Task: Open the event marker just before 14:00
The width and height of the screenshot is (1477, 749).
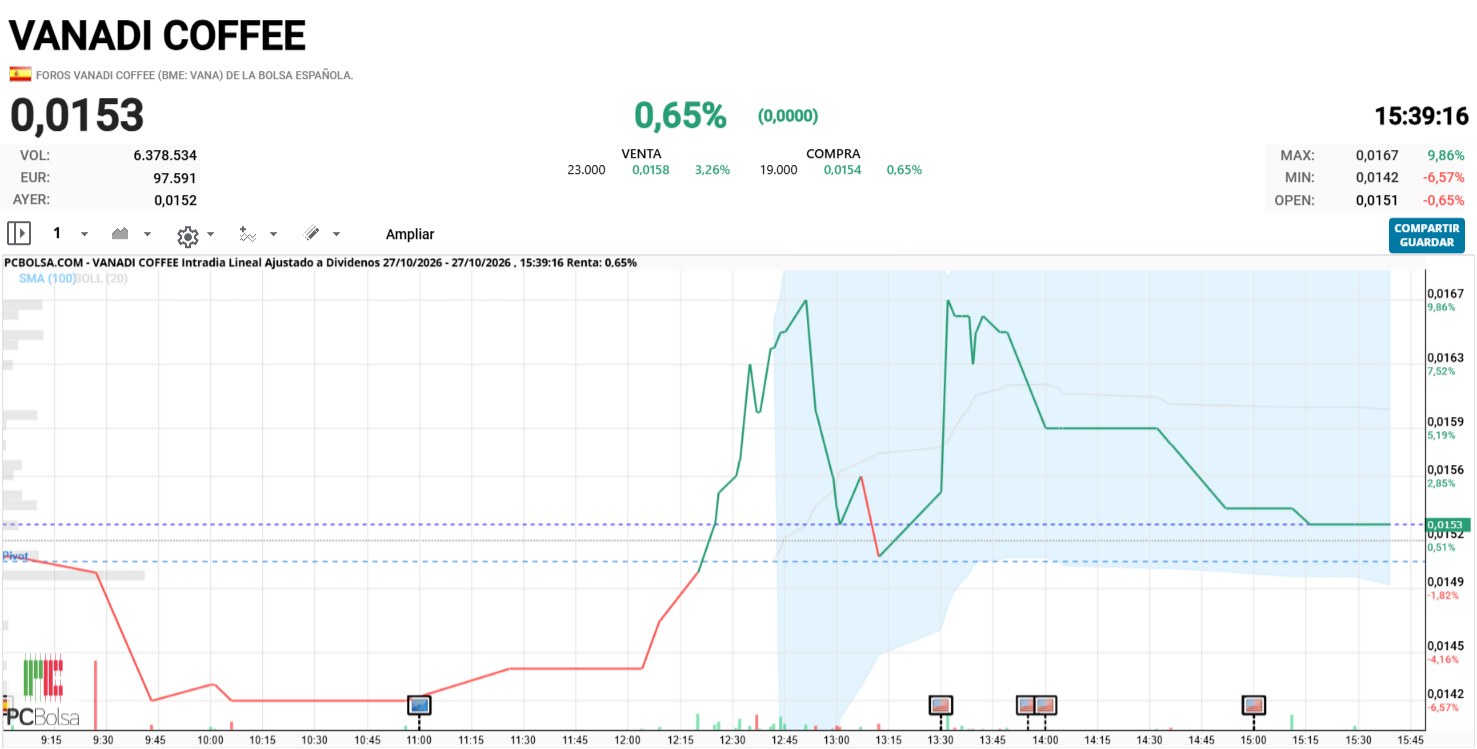Action: point(1026,705)
